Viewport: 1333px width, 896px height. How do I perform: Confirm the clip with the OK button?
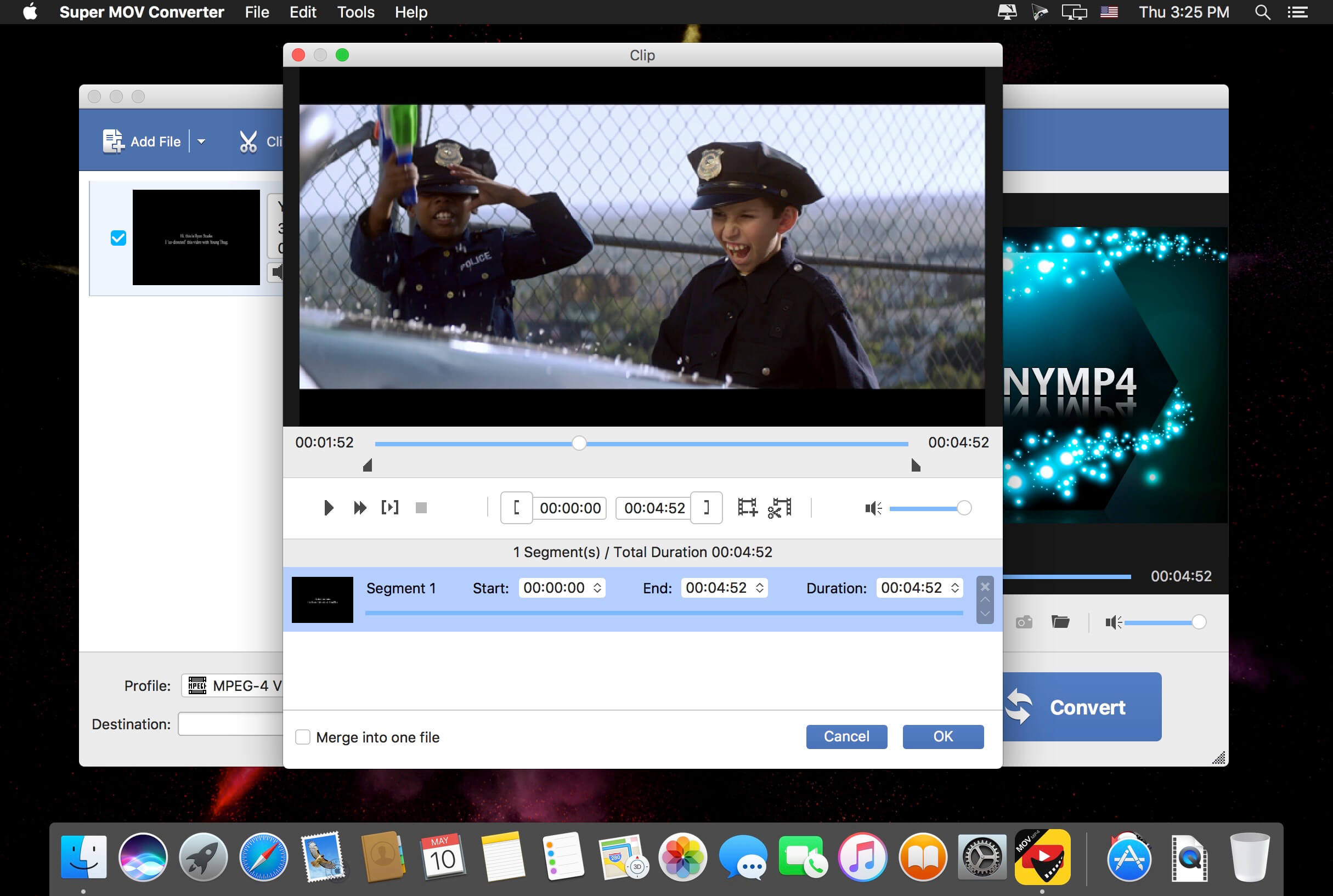pos(943,736)
